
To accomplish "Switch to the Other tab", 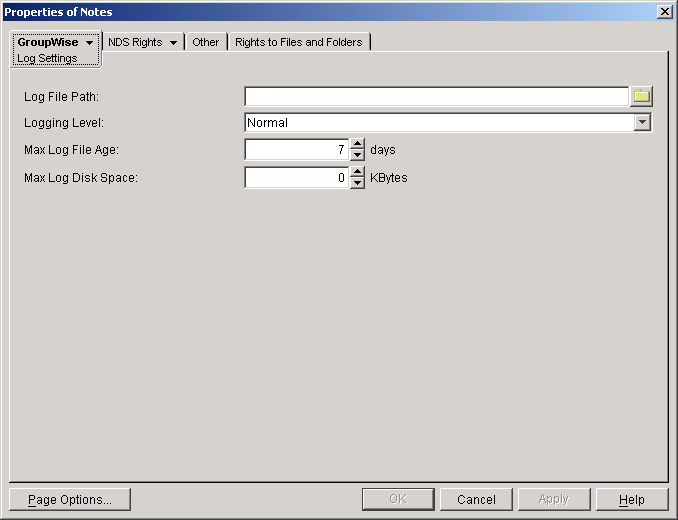I will (206, 42).
